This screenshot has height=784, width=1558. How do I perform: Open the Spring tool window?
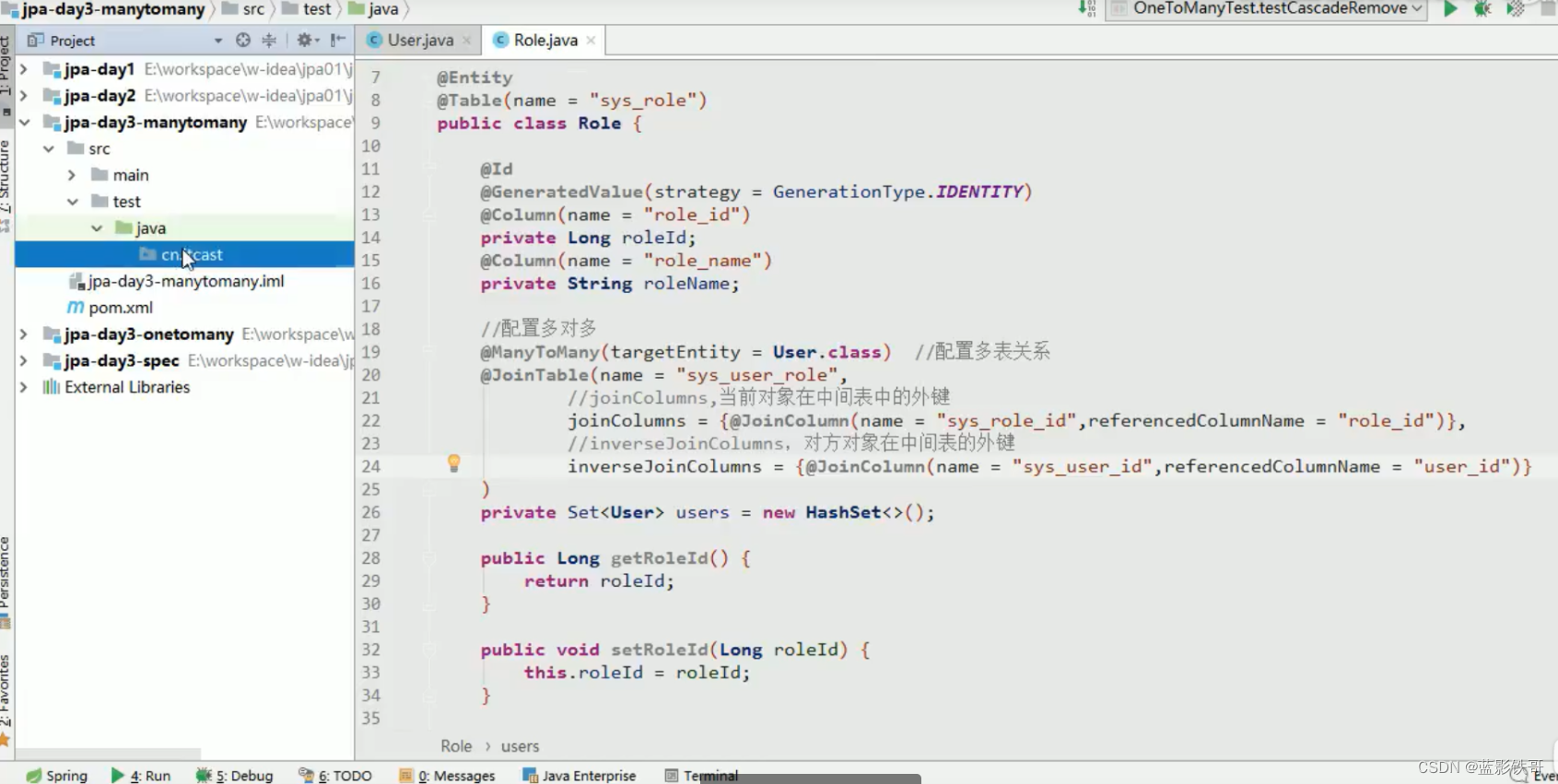click(x=57, y=776)
